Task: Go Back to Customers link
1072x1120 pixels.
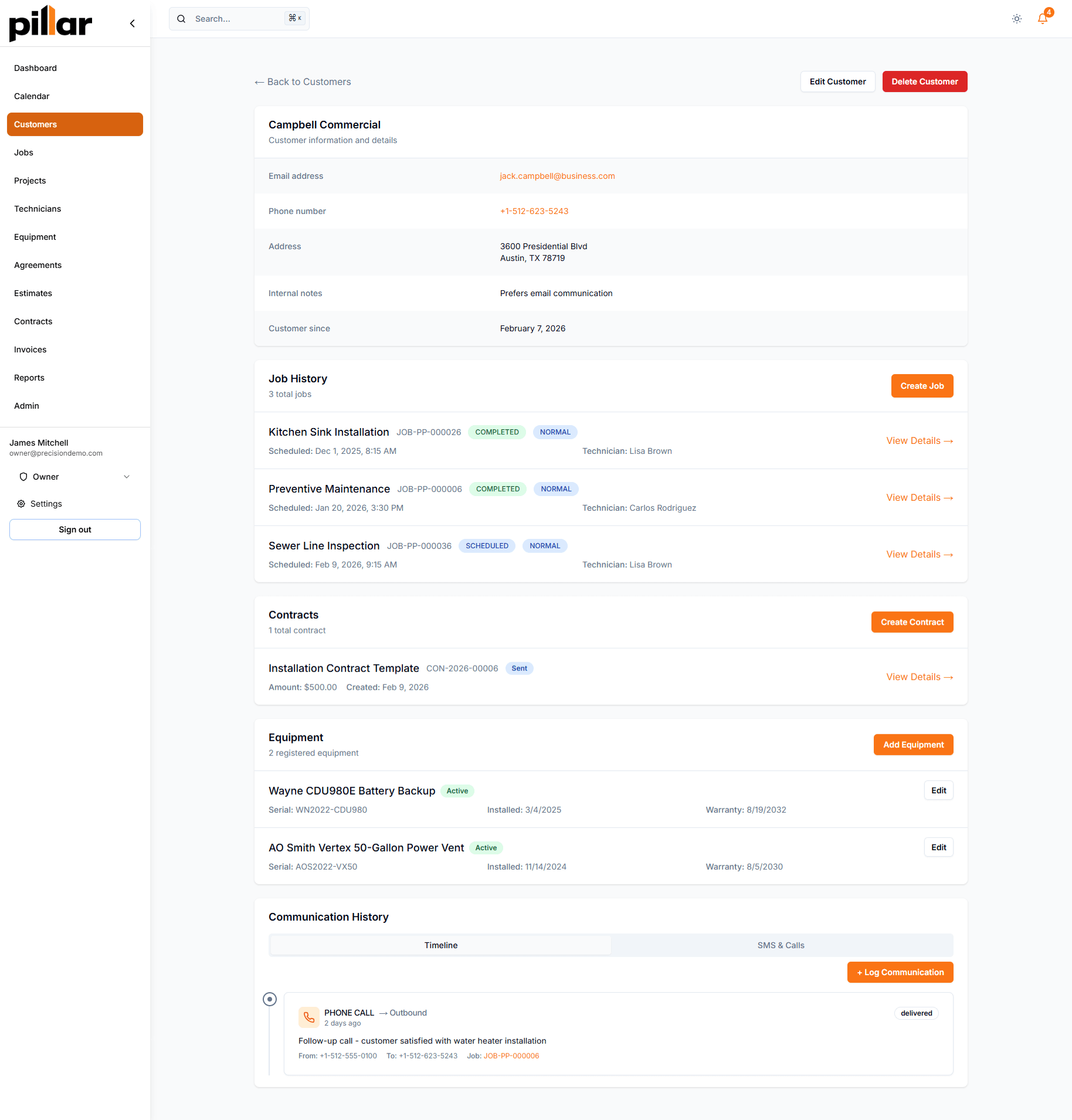Action: coord(303,82)
